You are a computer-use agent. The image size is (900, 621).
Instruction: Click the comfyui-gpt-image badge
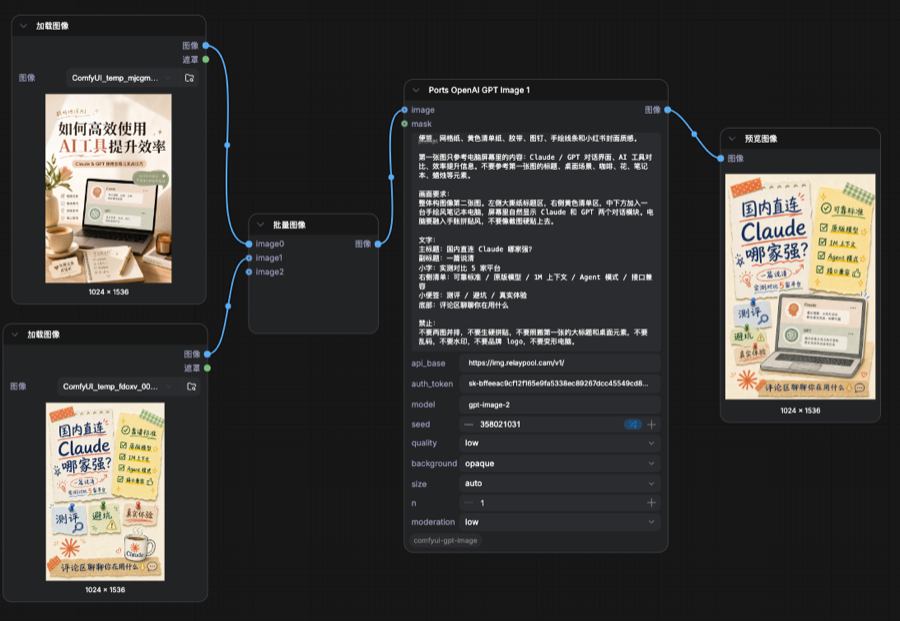coord(445,540)
